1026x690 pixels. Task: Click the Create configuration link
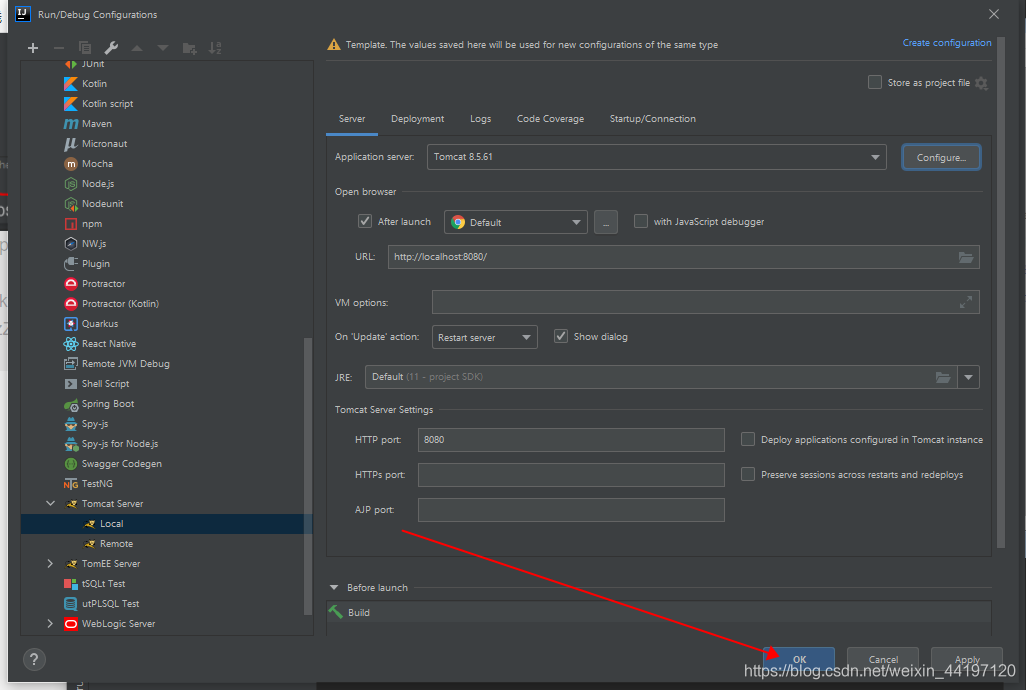click(947, 43)
